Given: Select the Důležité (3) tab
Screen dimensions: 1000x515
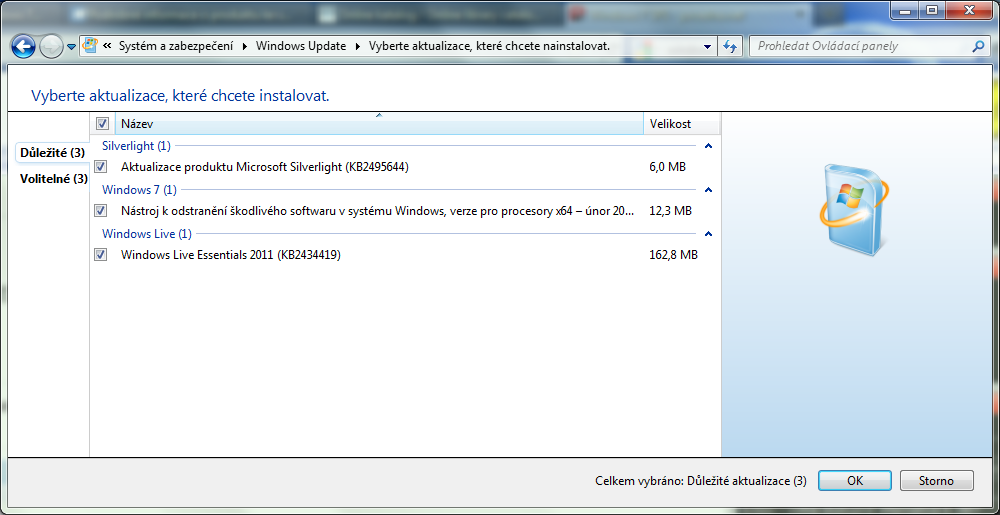Looking at the screenshot, I should click(52, 153).
